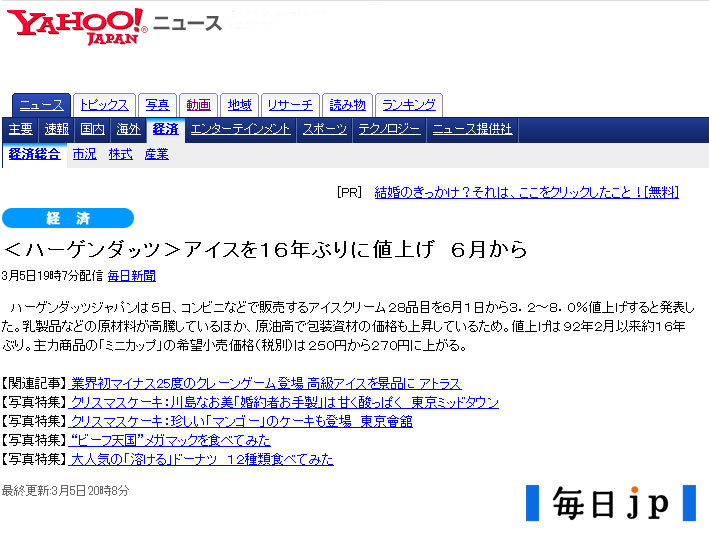Open the 毎日新聞 source link
This screenshot has width=709, height=535.
132,276
